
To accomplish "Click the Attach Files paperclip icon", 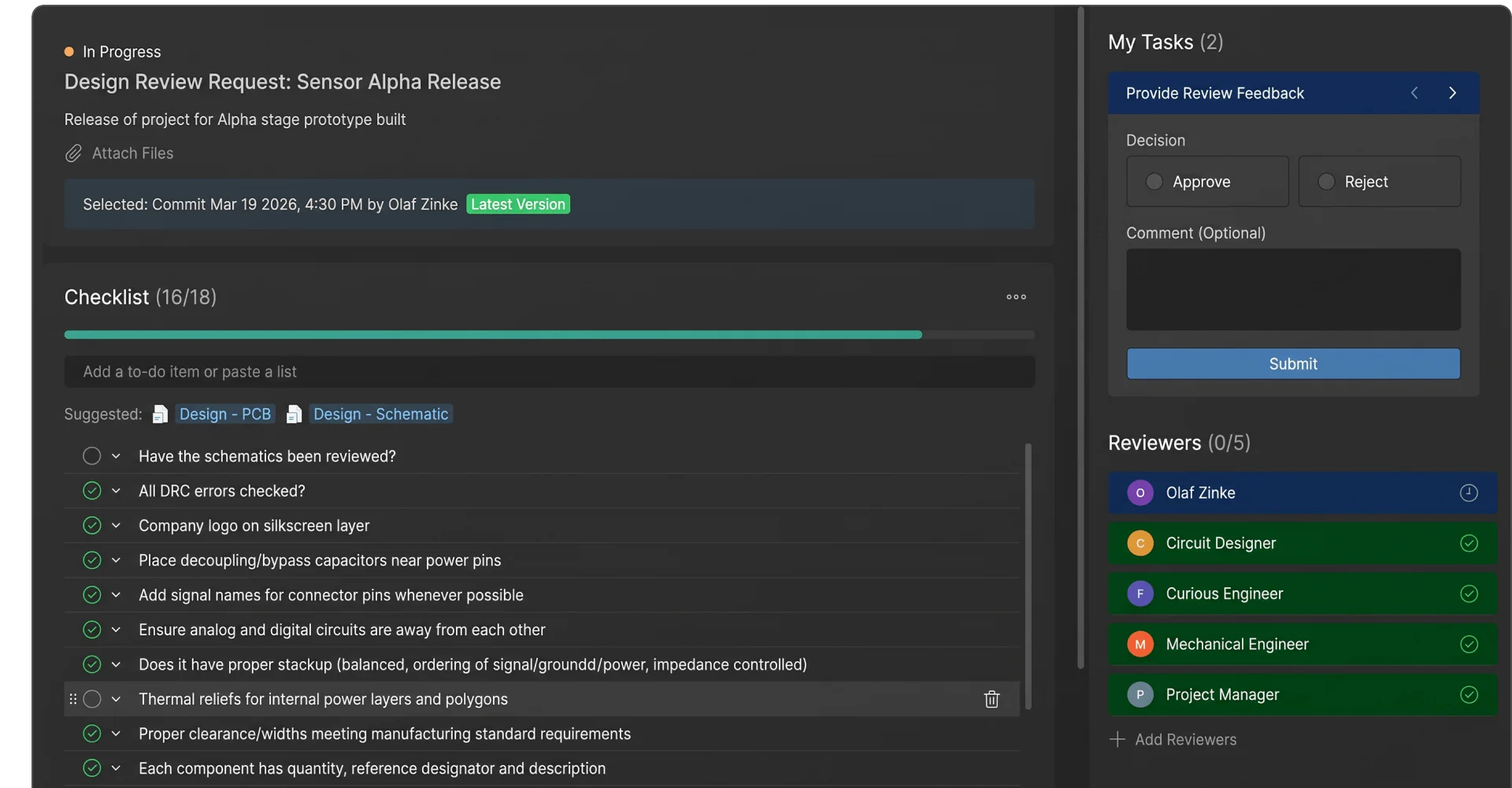I will 73,154.
